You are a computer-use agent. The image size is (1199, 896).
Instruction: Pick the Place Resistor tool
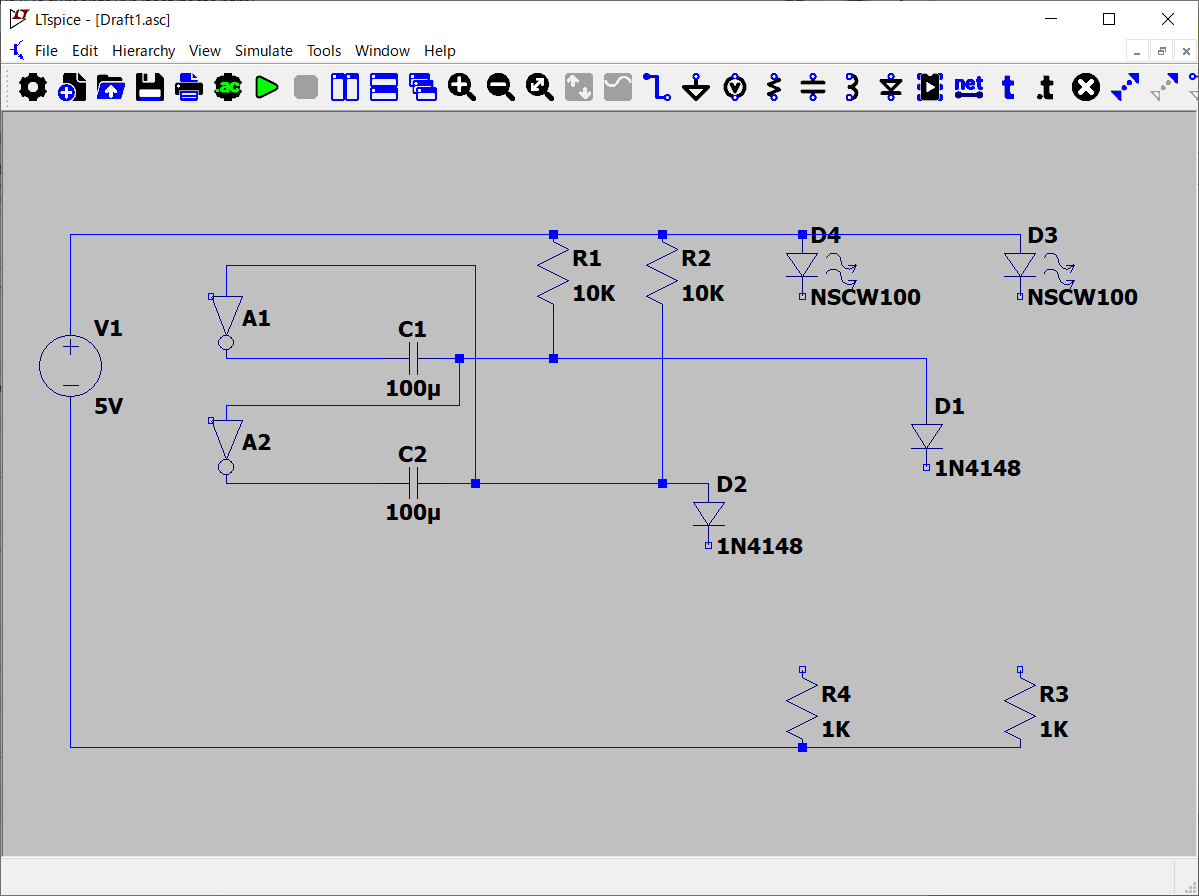click(x=773, y=88)
